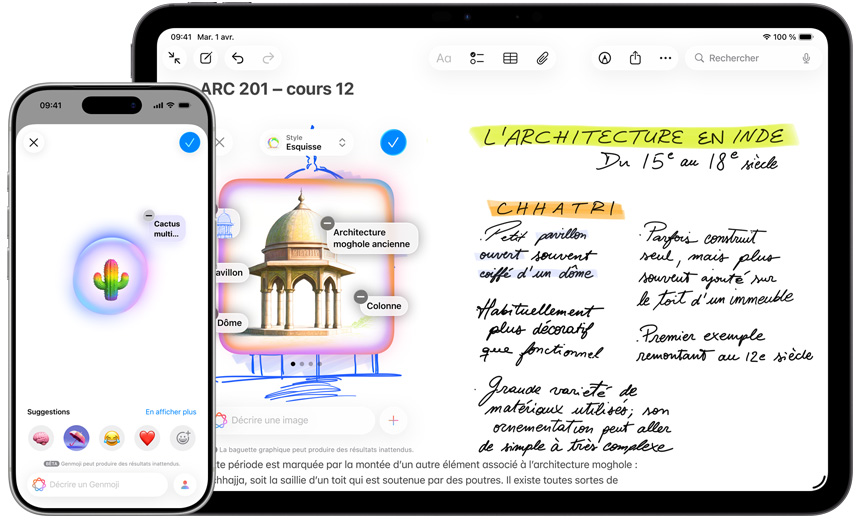Create a new note with compose icon
Viewport: 860px width, 520px height.
click(206, 59)
